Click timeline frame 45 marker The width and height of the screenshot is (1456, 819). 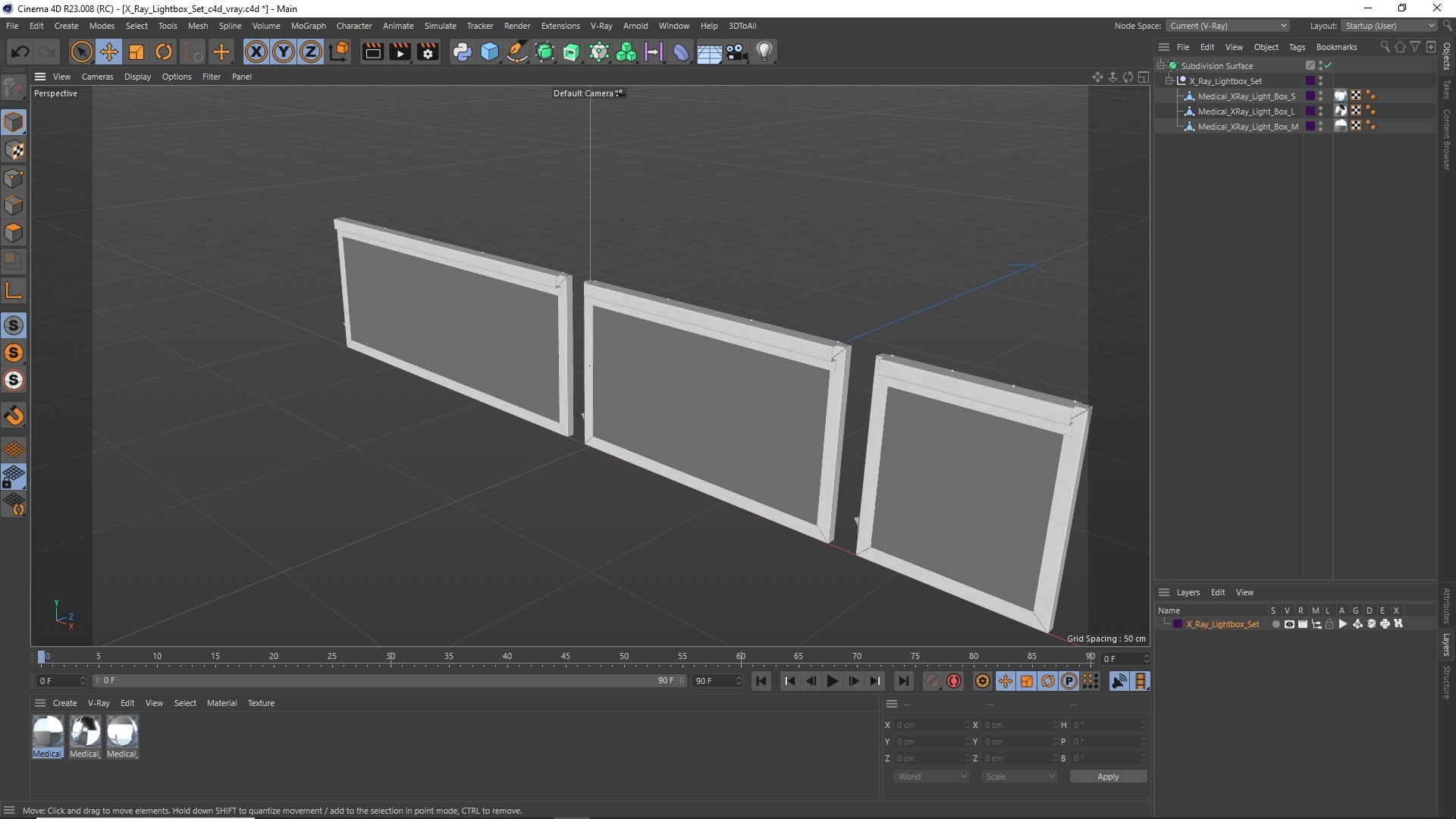566,656
